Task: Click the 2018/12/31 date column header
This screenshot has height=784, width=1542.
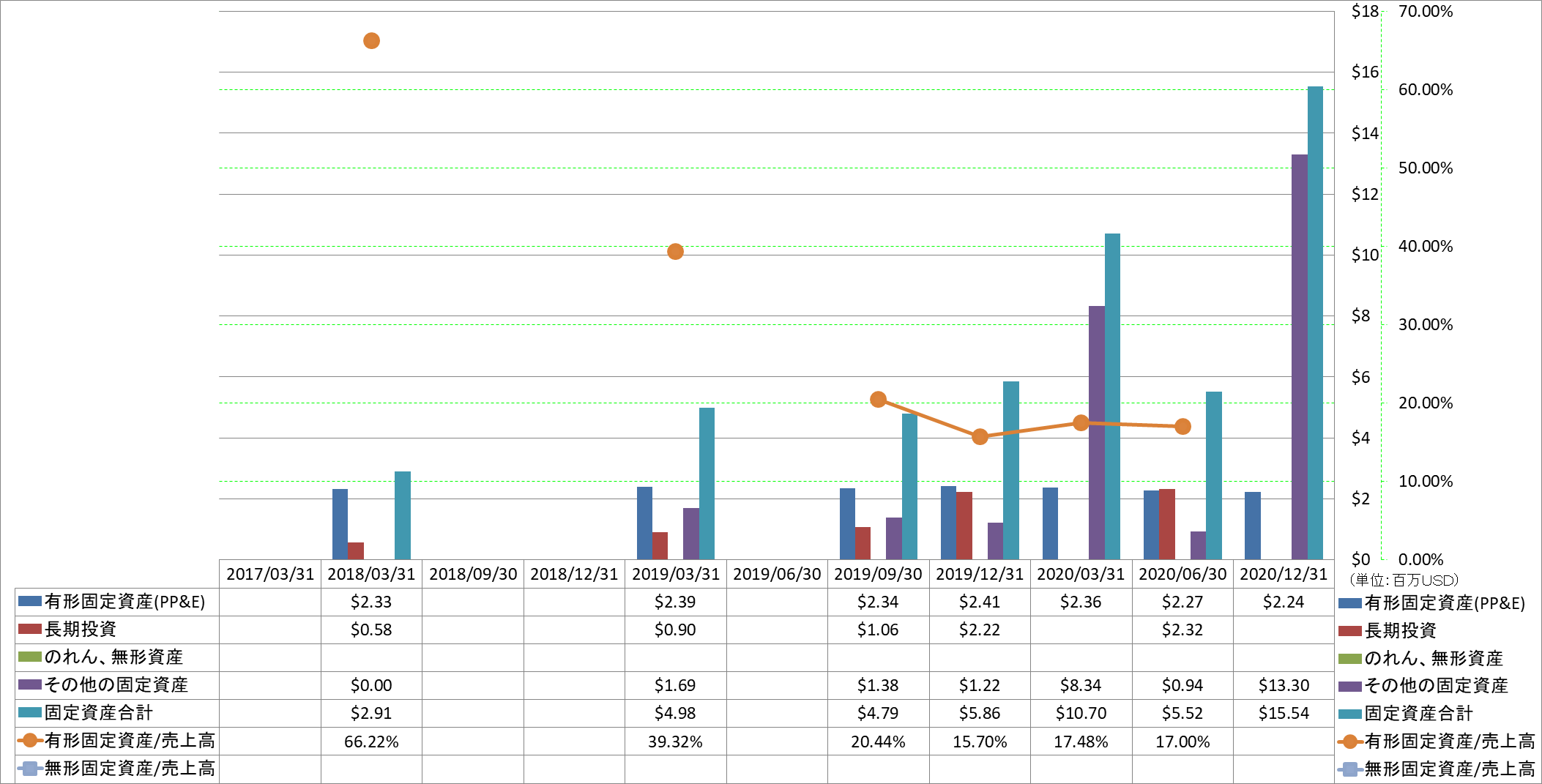Action: pos(574,574)
